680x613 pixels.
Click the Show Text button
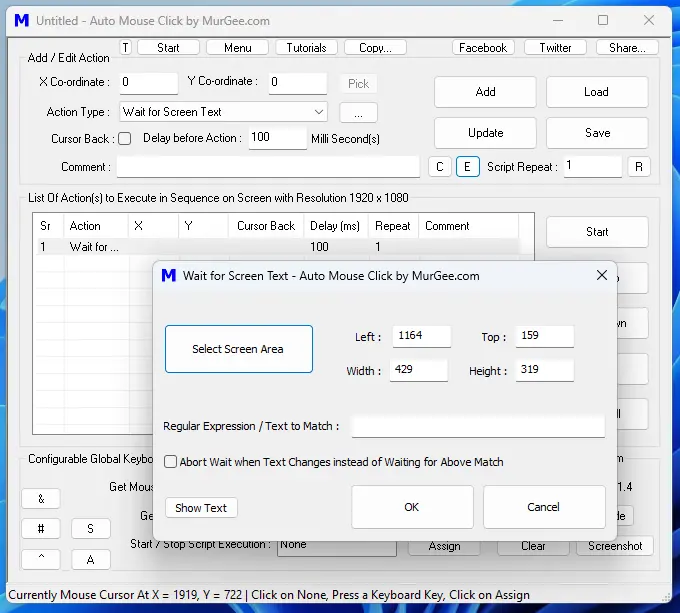tap(201, 508)
